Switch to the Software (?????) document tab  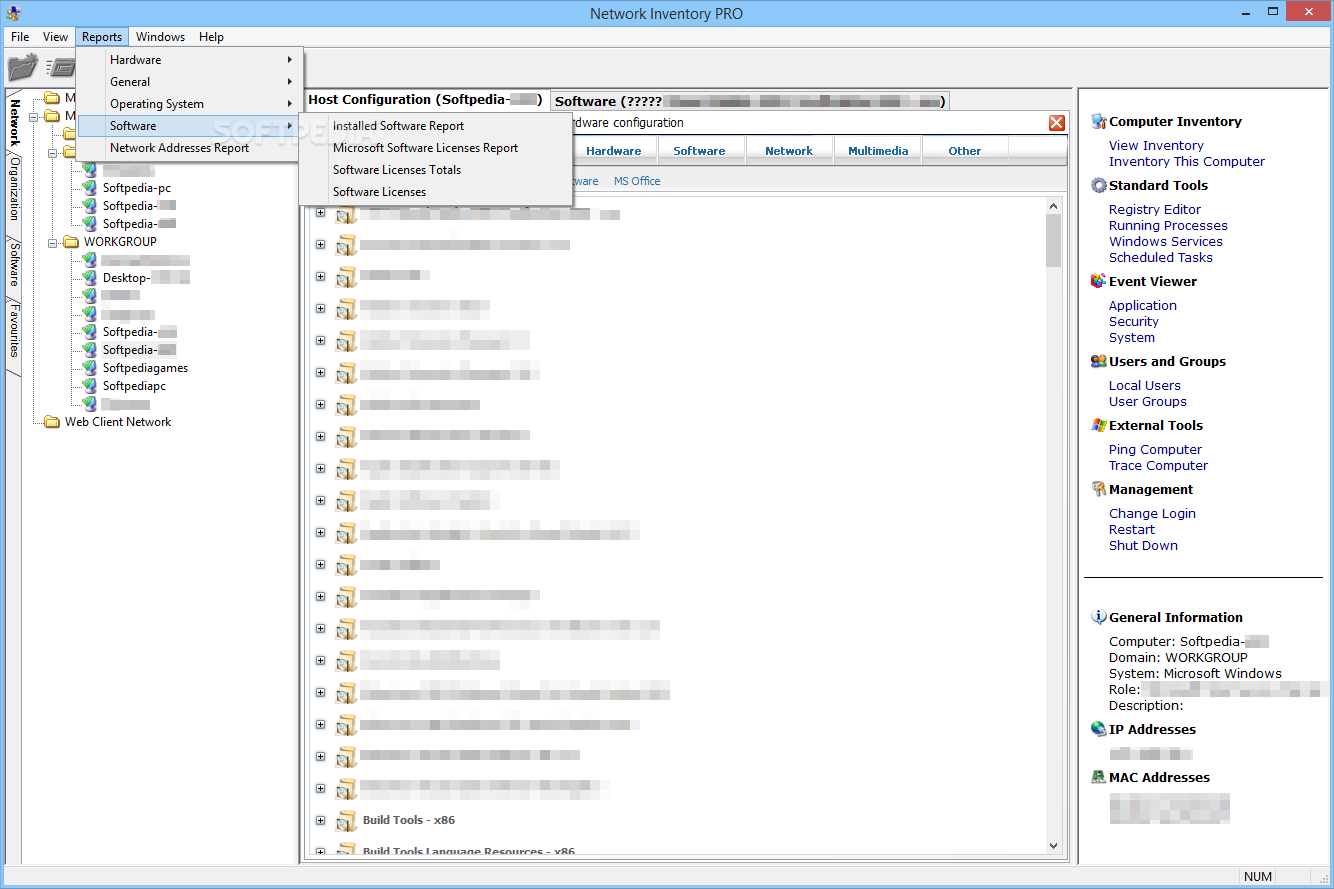click(x=750, y=101)
